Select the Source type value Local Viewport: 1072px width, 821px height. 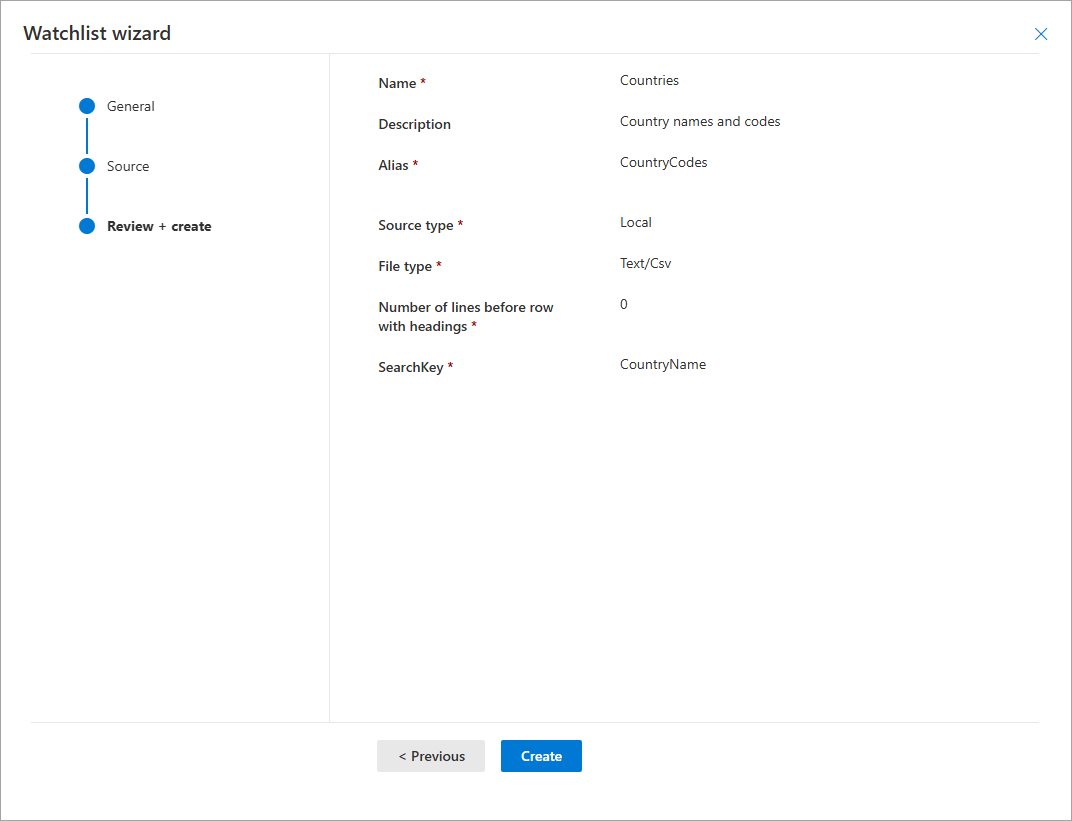(x=635, y=222)
